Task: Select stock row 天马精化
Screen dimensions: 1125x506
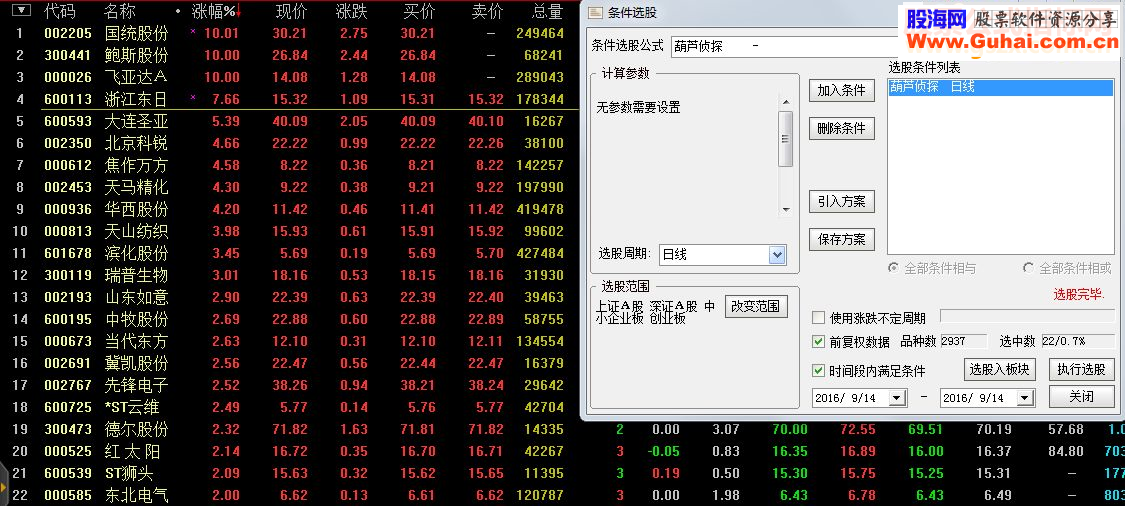Action: (289, 187)
